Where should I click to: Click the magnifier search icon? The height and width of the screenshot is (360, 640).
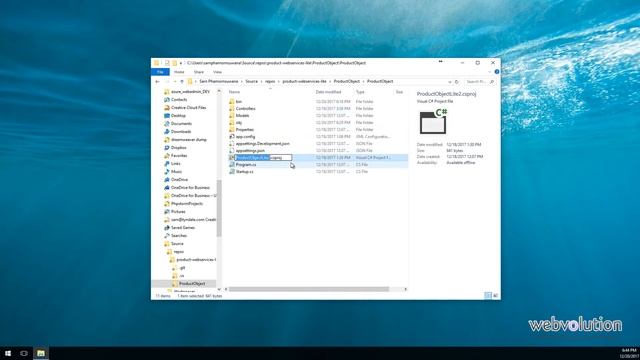(492, 82)
